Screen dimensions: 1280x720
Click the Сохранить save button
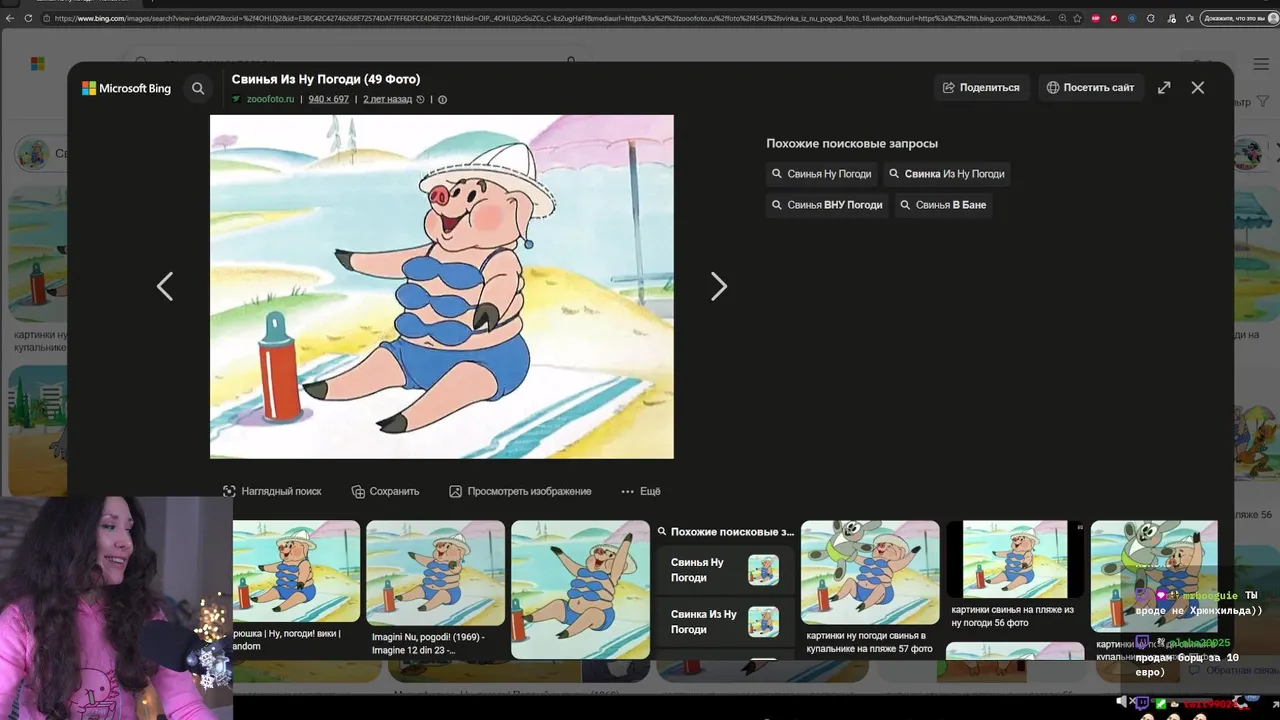click(x=385, y=491)
